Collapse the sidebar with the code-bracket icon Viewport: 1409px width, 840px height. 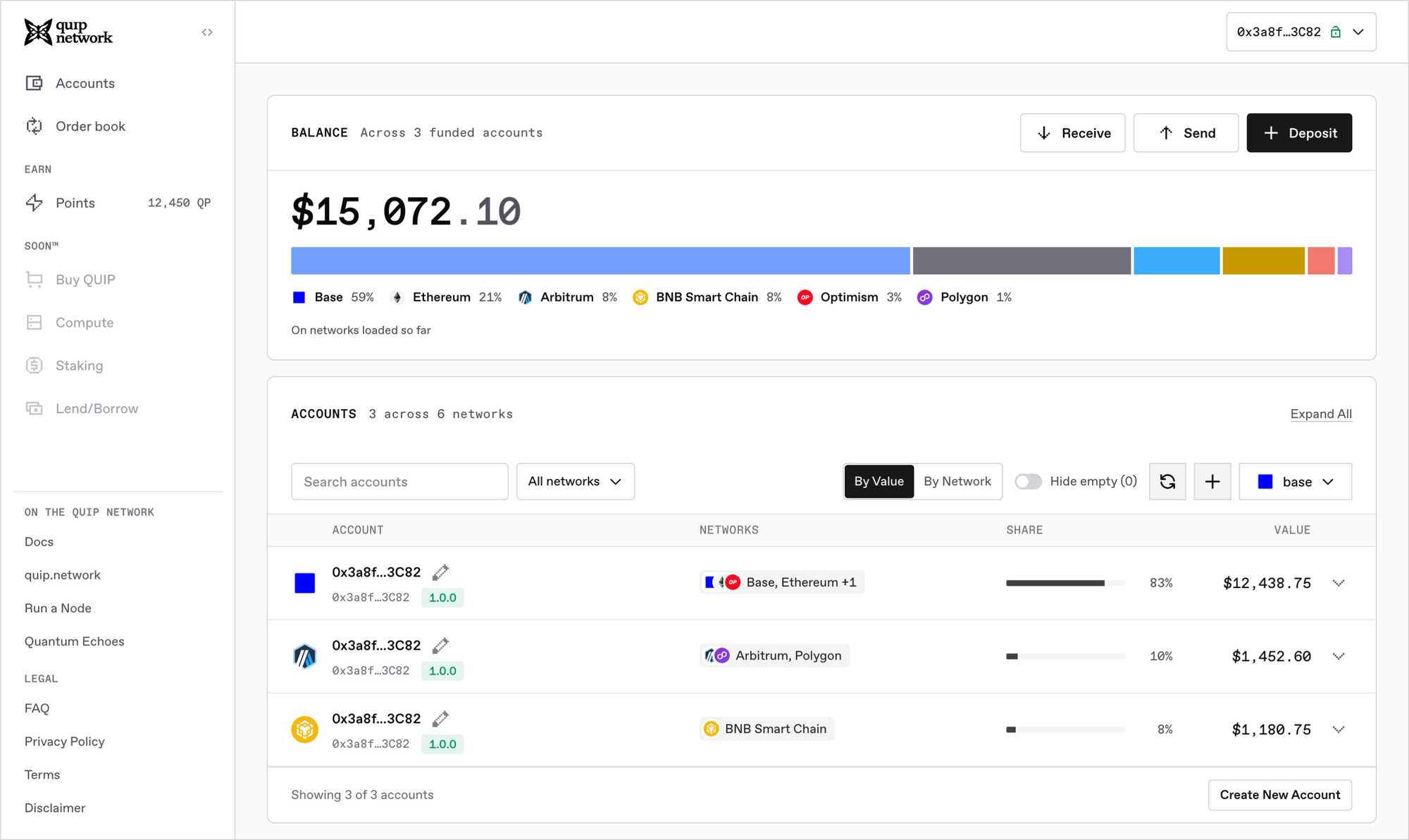(x=207, y=32)
